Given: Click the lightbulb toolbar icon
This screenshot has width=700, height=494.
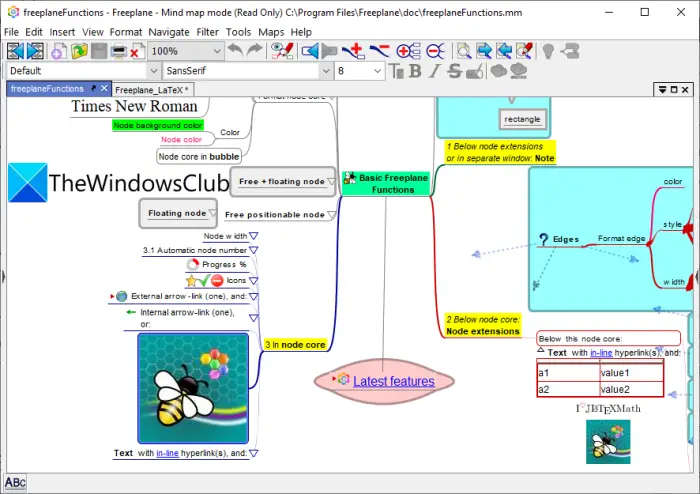Looking at the screenshot, I should pyautogui.click(x=549, y=51).
